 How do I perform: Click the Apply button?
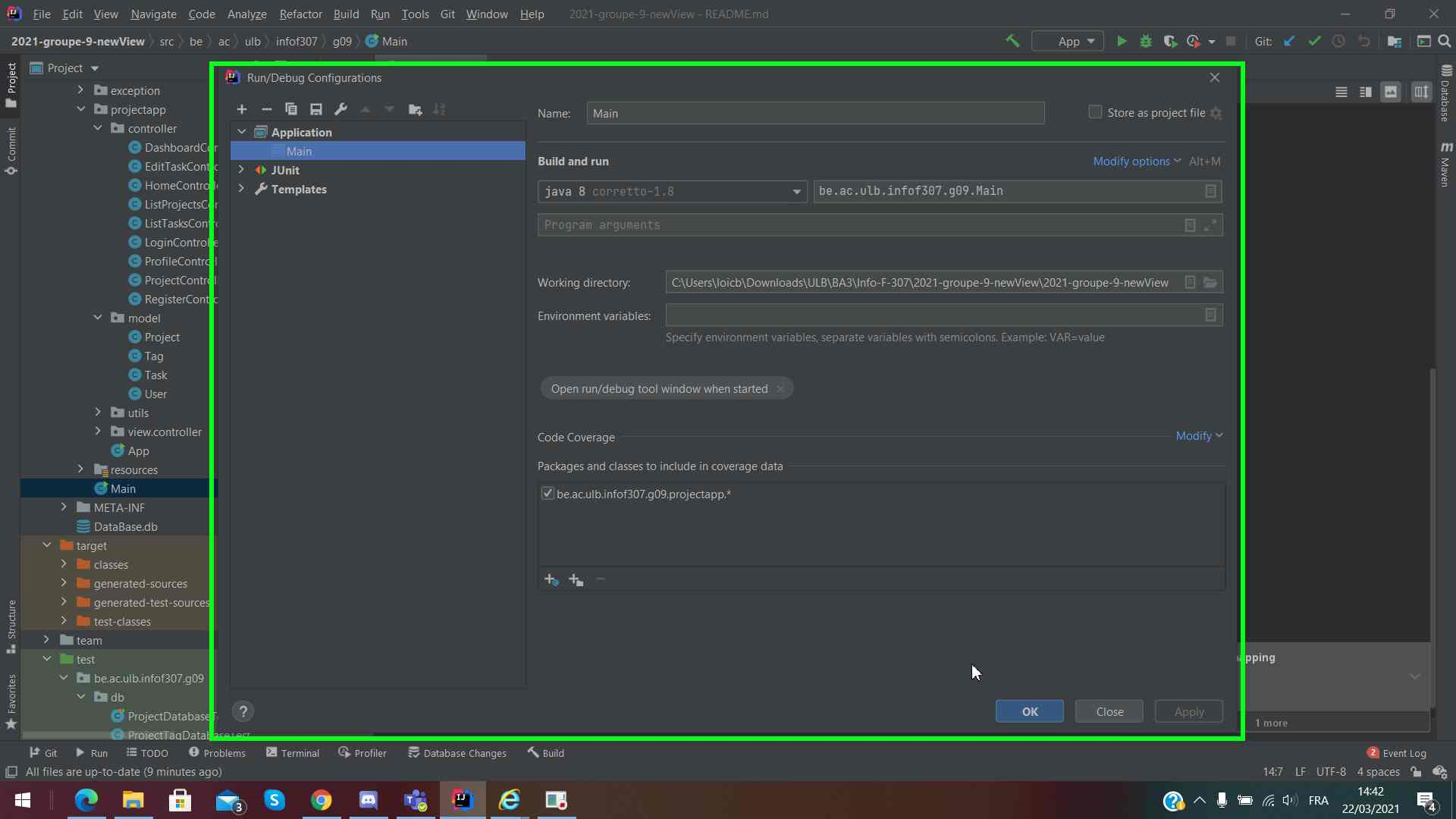coord(1188,711)
